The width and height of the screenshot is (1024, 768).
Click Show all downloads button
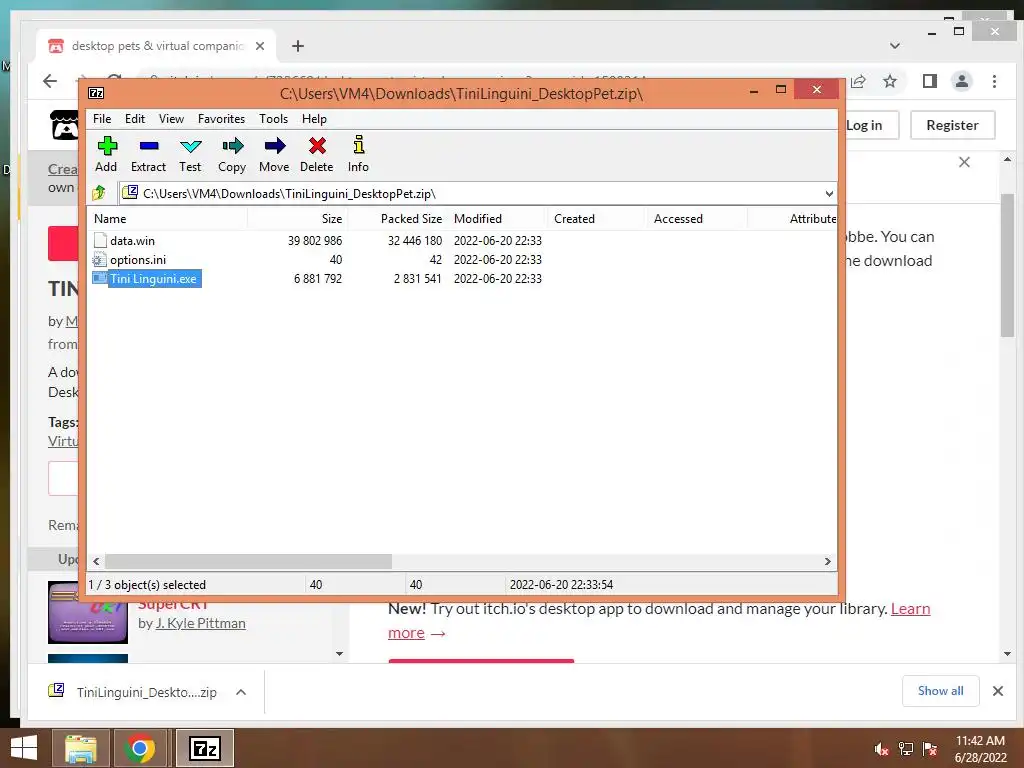pos(940,691)
